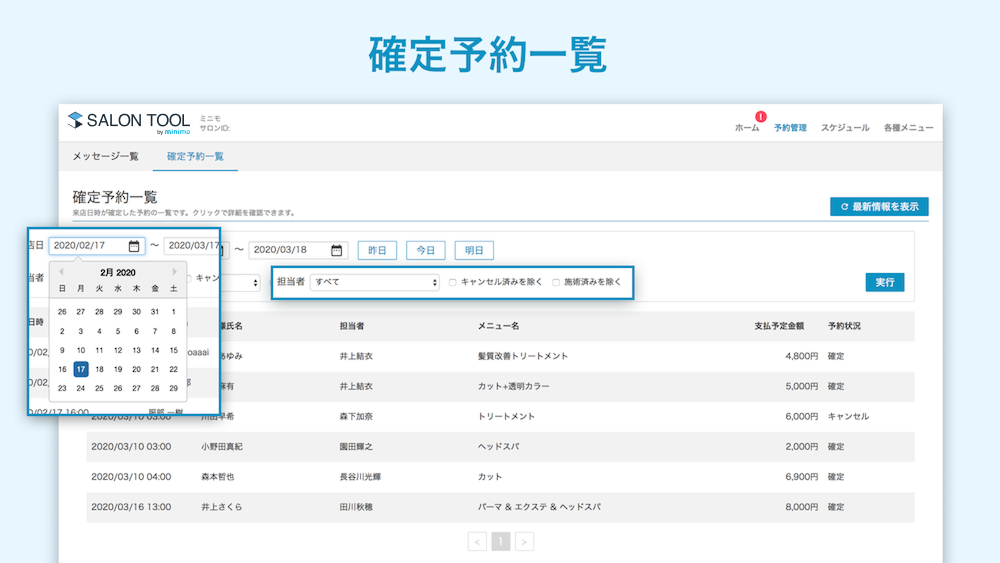
Task: Switch to メッセージ一覧 tab
Action: (x=105, y=156)
